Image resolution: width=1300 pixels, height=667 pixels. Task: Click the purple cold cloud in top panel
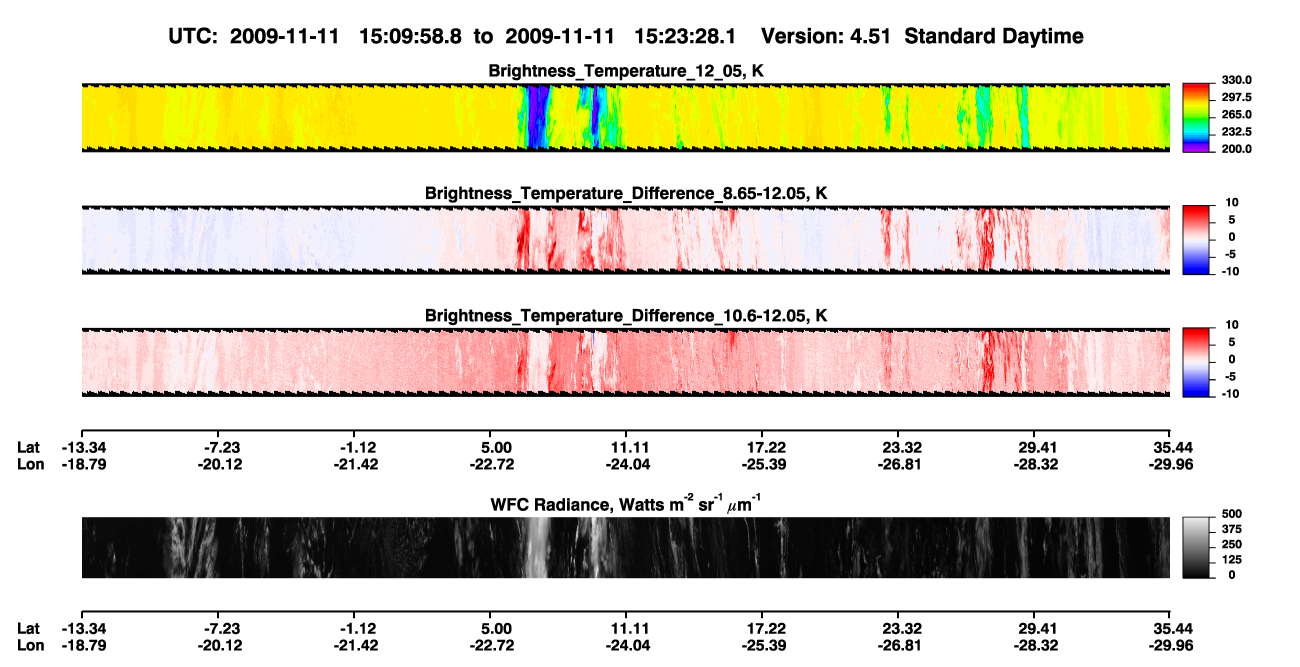(x=538, y=117)
